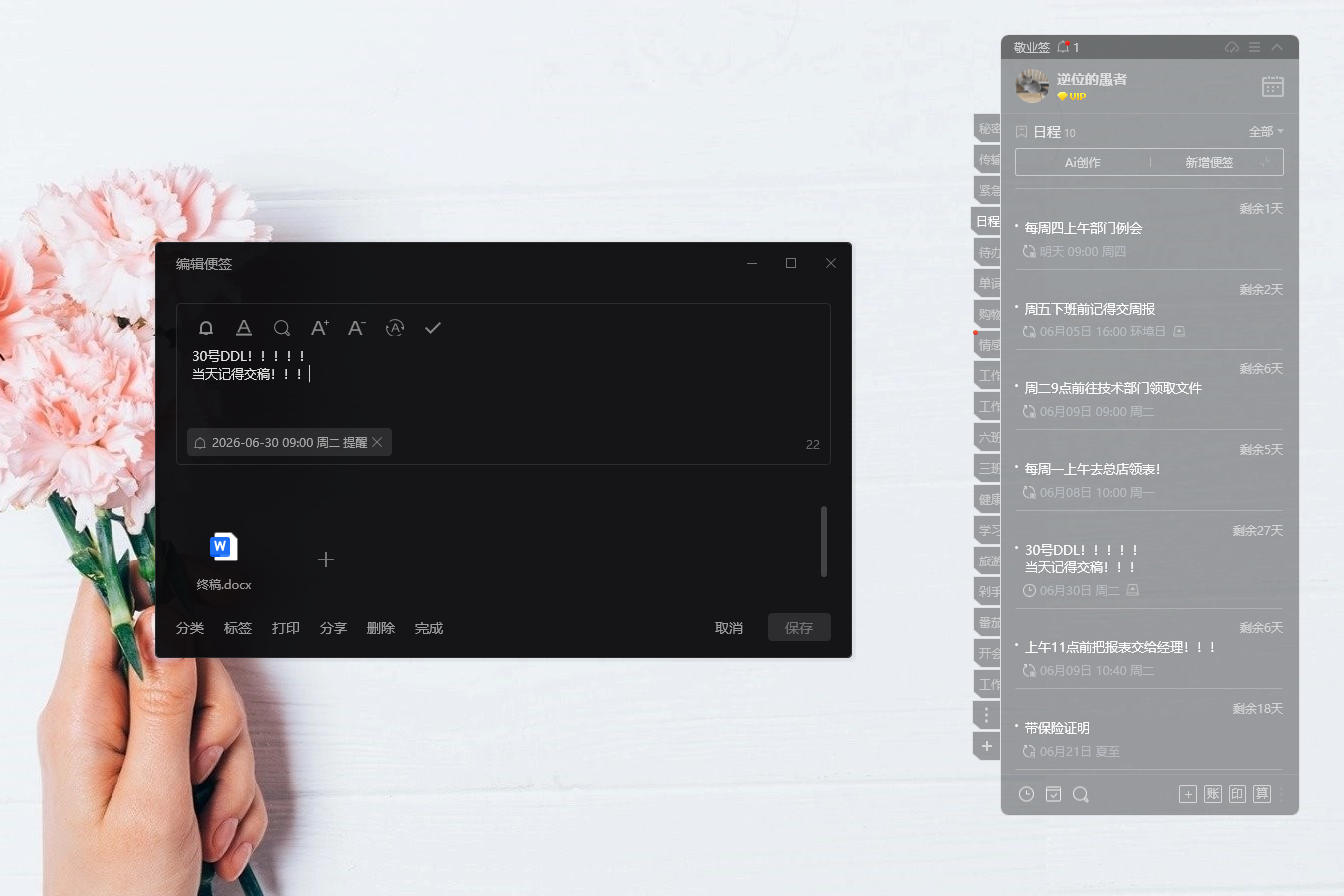Image resolution: width=1344 pixels, height=896 pixels.
Task: Open calendar view icon beside username
Action: pyautogui.click(x=1273, y=86)
